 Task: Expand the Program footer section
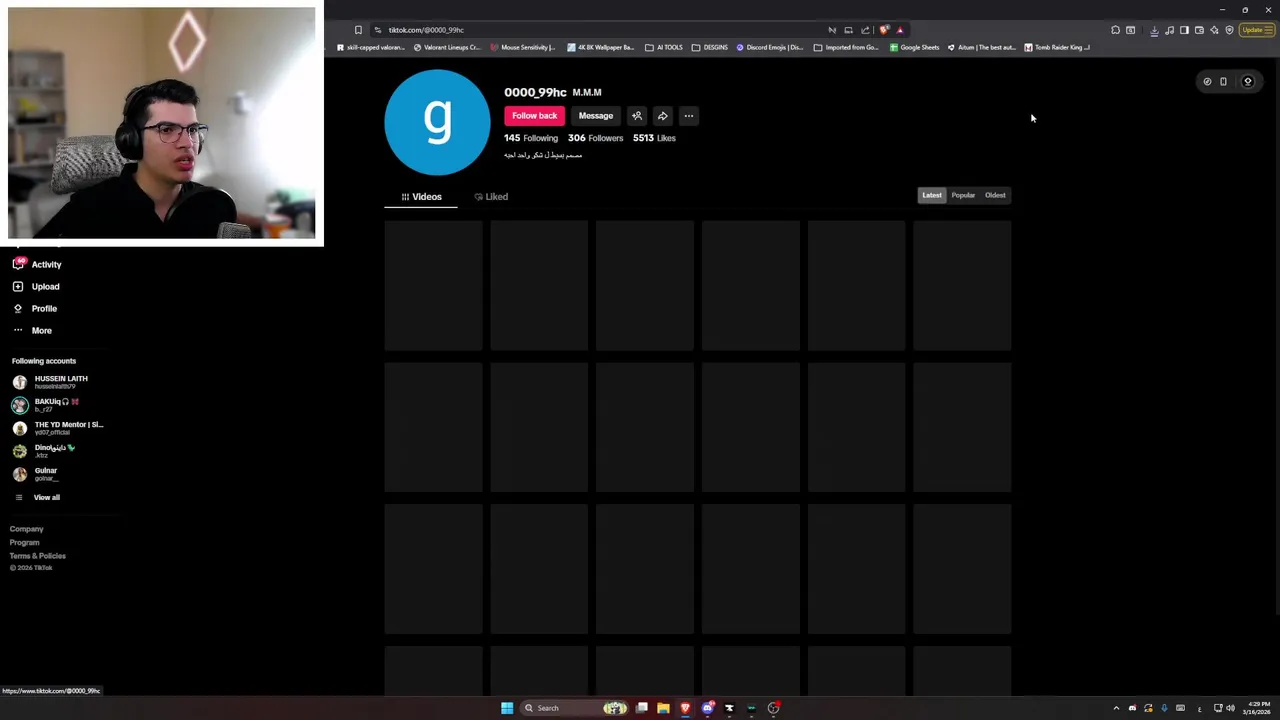25,542
